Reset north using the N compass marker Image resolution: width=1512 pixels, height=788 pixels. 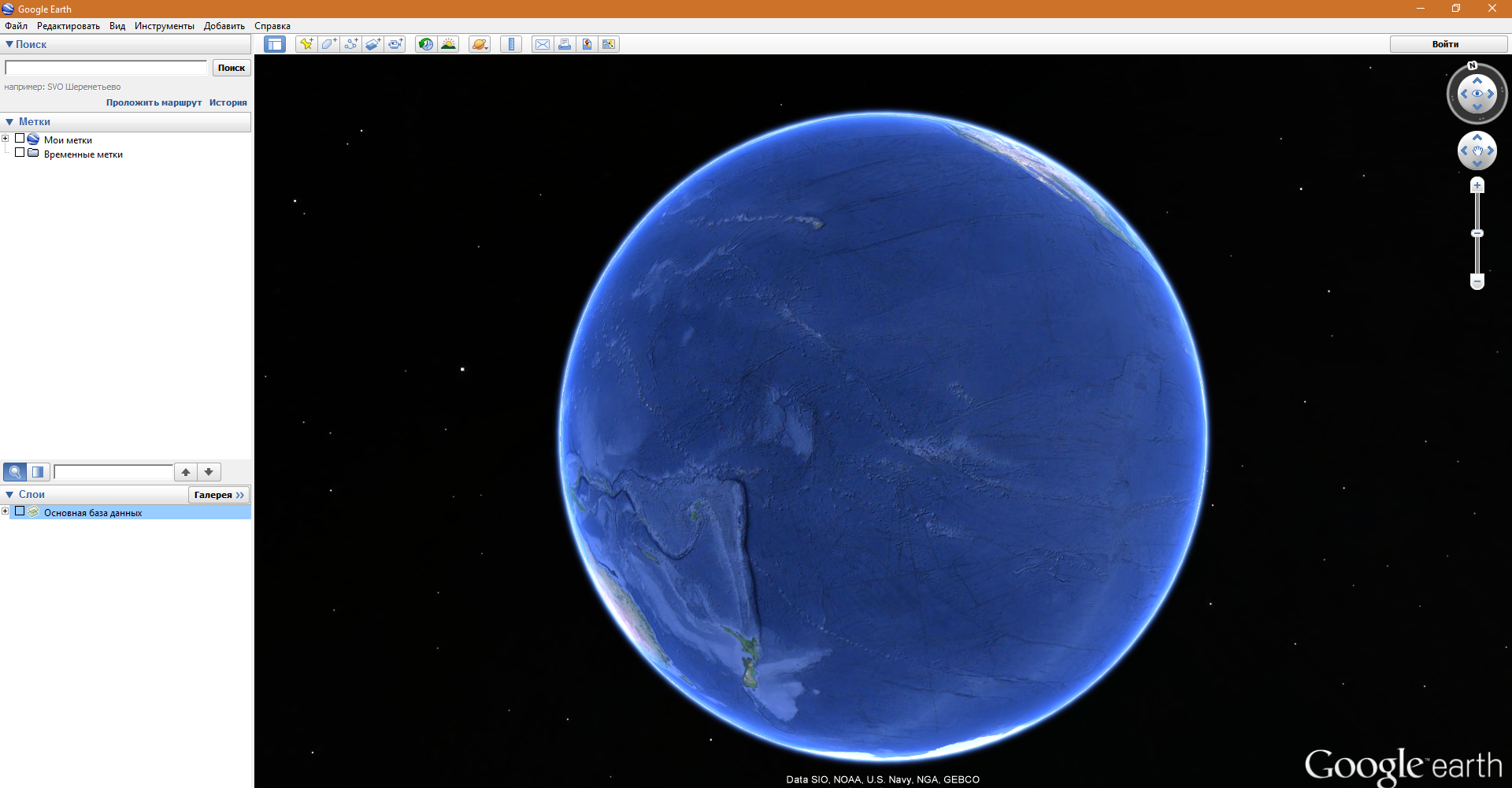pyautogui.click(x=1472, y=65)
